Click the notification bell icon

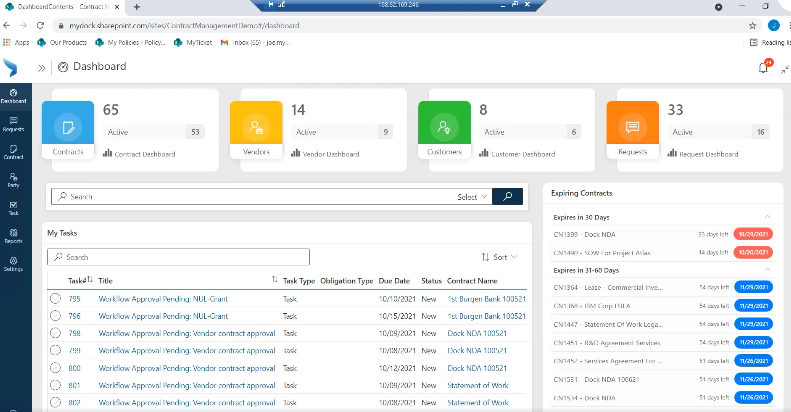[764, 67]
